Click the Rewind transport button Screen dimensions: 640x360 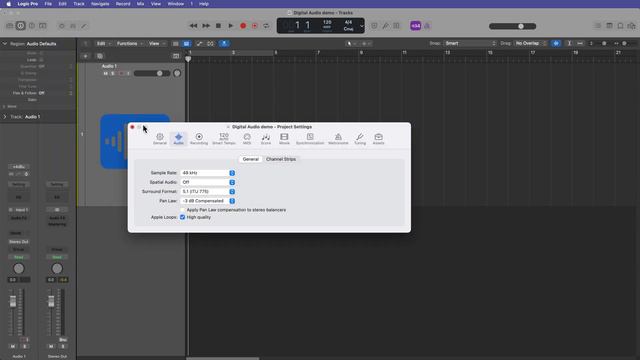193,26
